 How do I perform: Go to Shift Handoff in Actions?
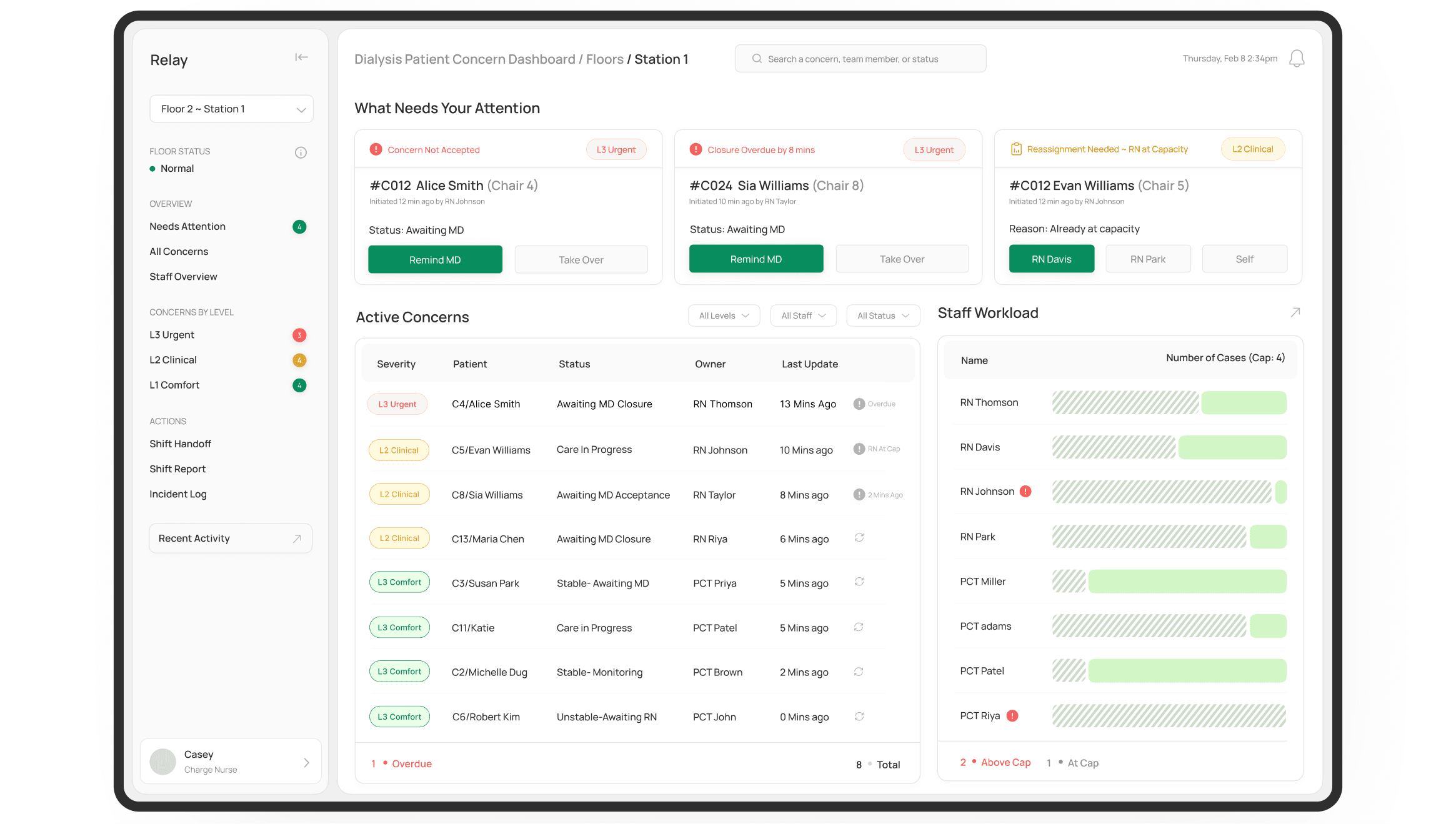tap(180, 444)
